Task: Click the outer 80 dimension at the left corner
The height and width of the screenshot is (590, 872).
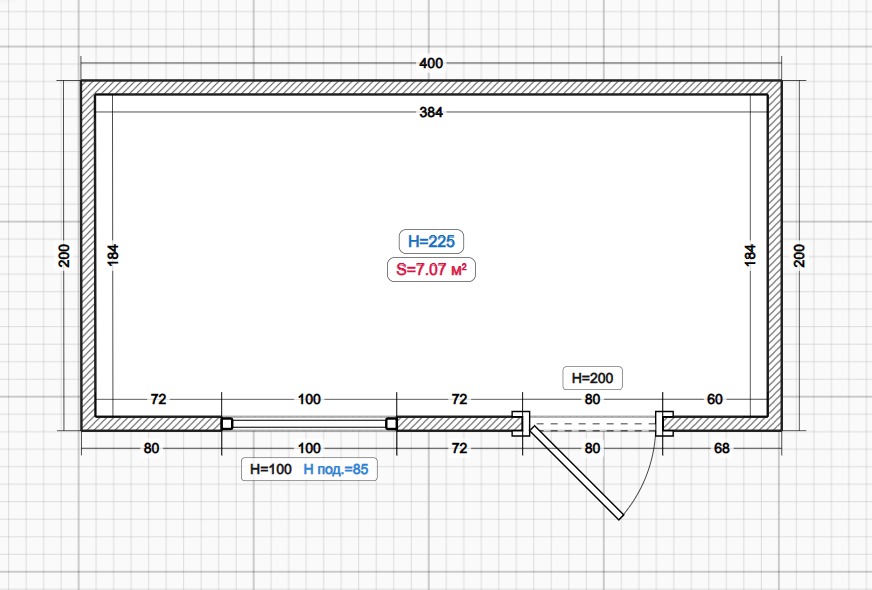Action: [x=151, y=448]
